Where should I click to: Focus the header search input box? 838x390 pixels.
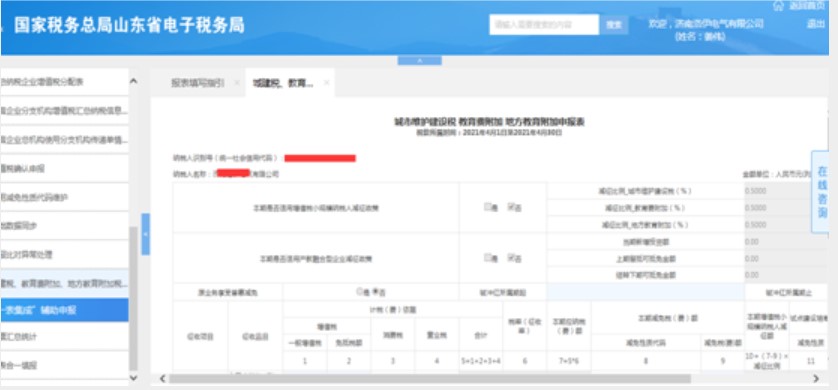click(x=544, y=25)
